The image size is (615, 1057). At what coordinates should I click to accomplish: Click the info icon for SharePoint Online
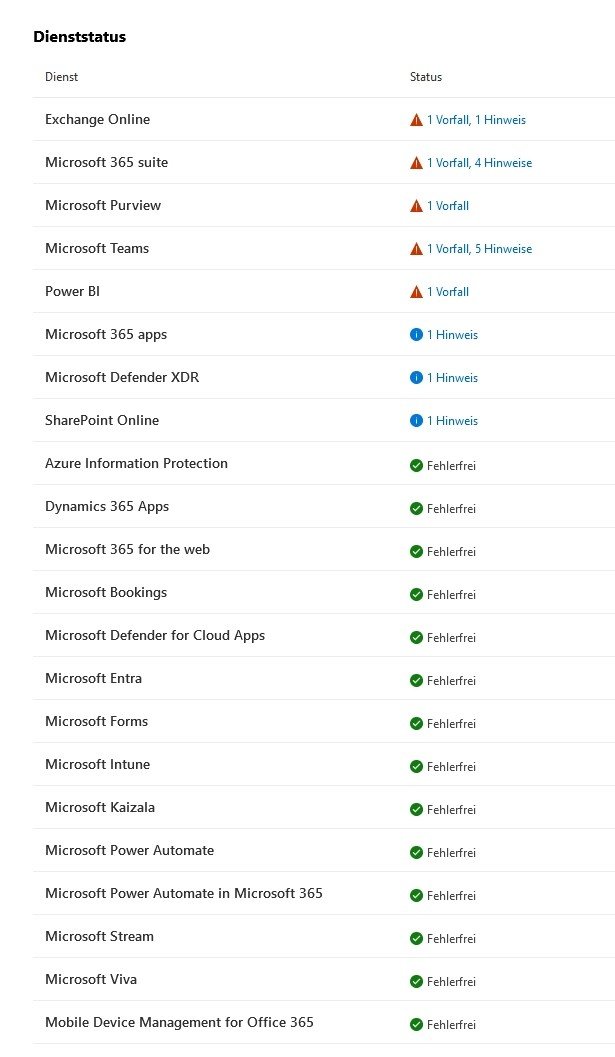click(x=416, y=421)
